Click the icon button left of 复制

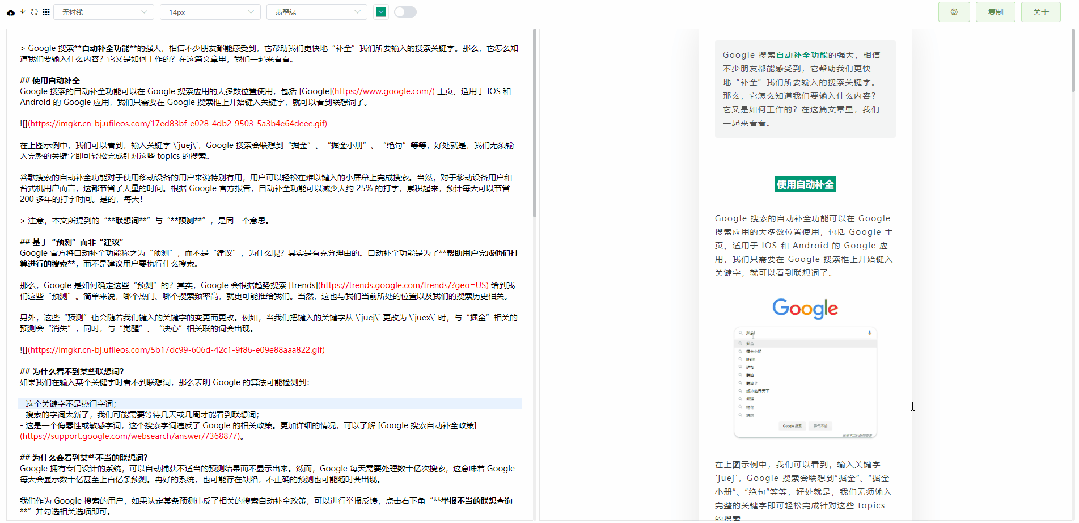(954, 12)
